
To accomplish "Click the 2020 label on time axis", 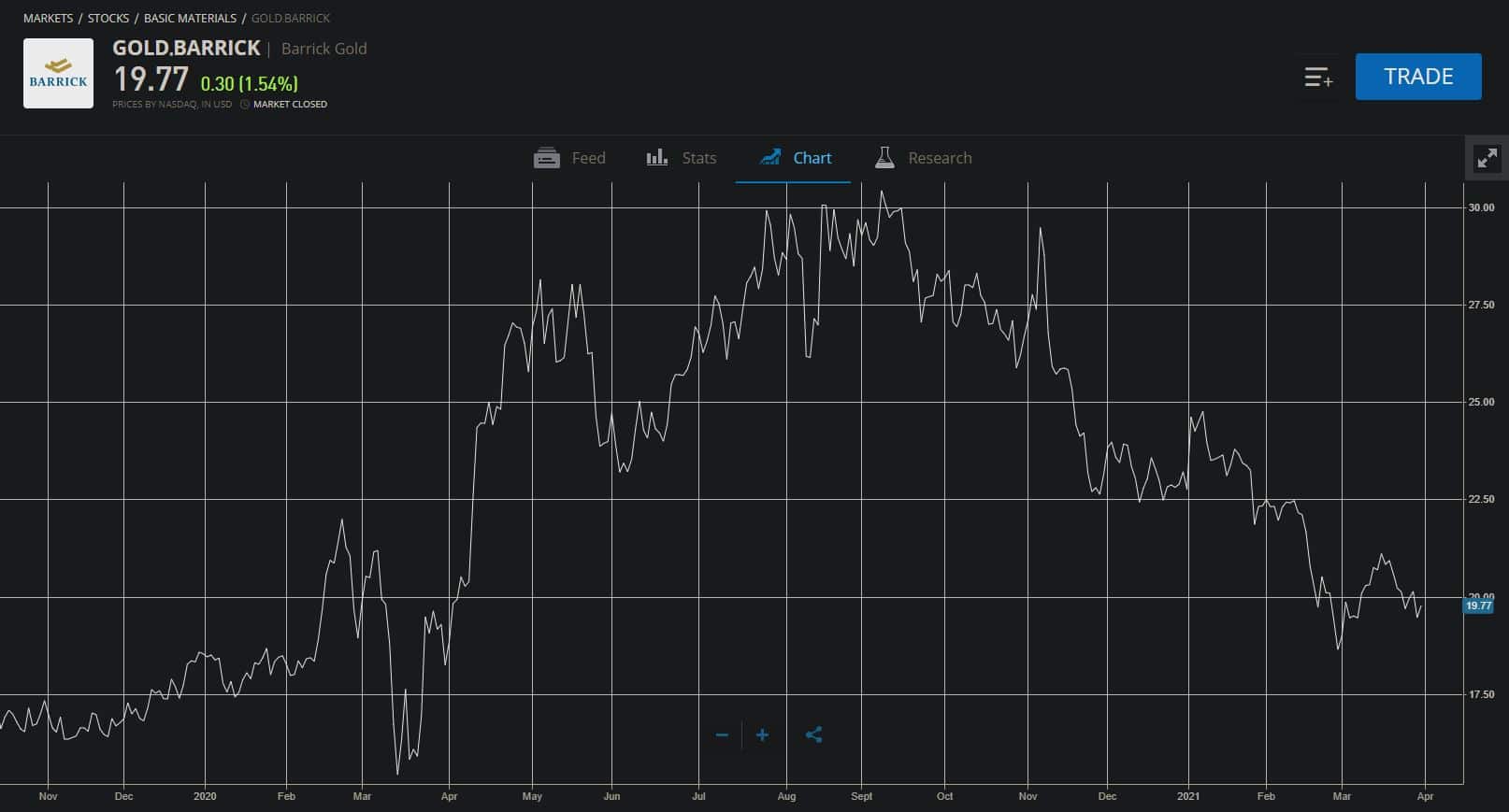I will (x=205, y=796).
